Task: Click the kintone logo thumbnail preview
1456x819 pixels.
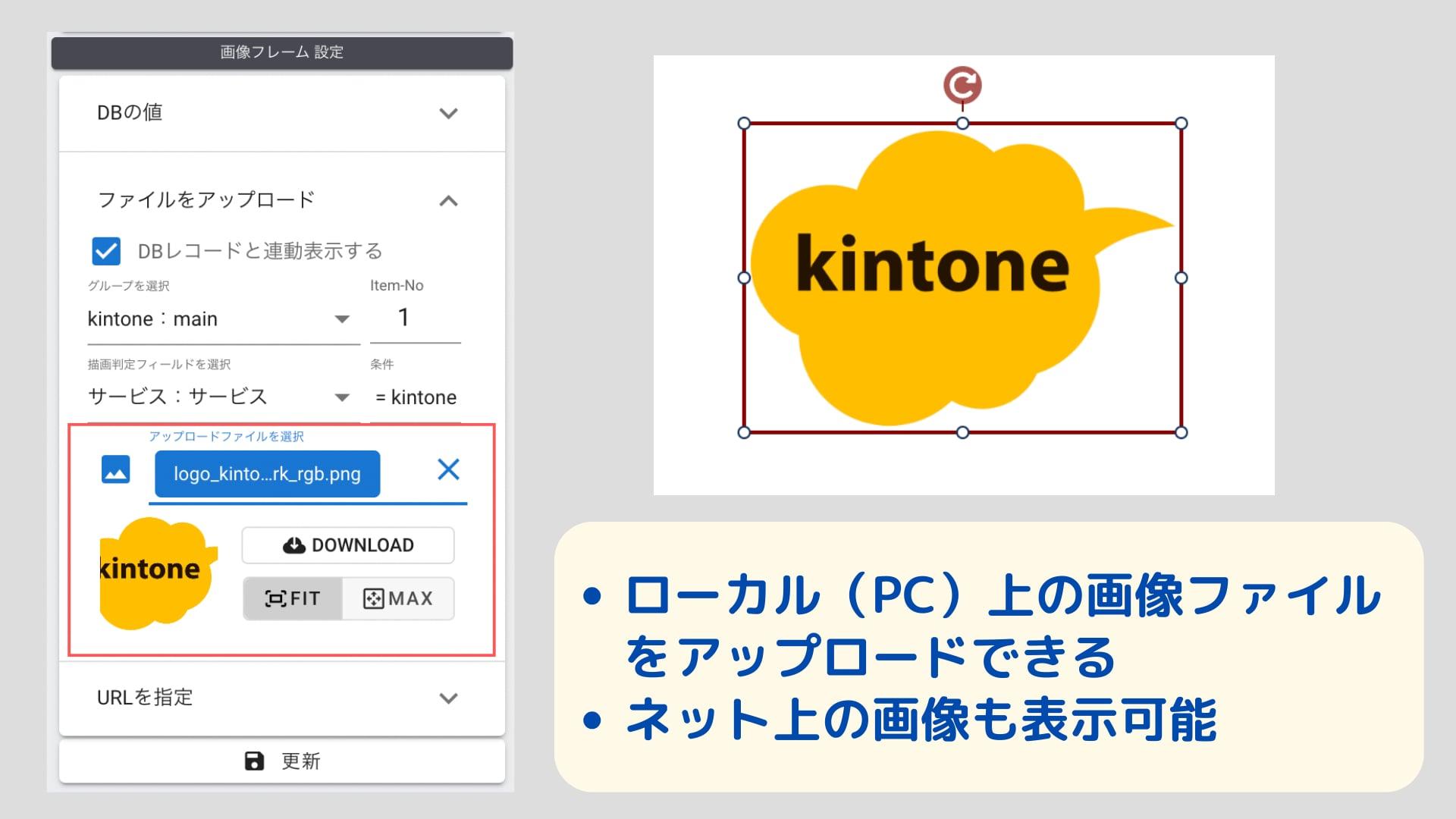Action: tap(158, 573)
